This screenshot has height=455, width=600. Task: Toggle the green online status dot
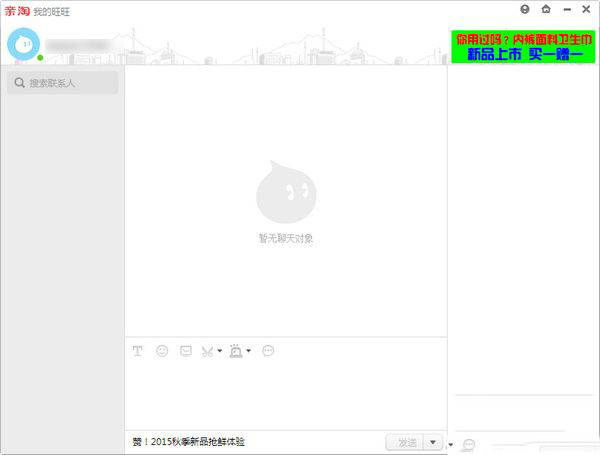click(40, 58)
